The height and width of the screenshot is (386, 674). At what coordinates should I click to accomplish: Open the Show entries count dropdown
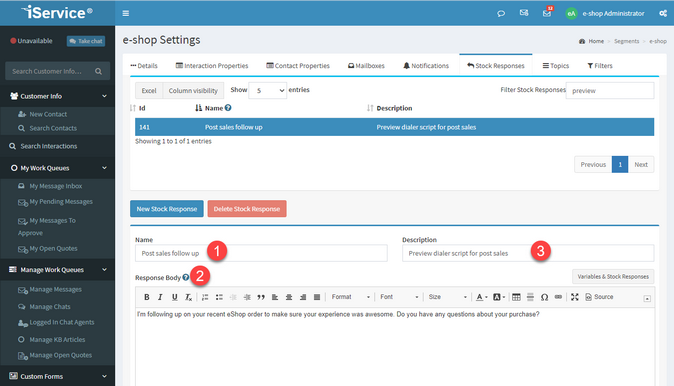pos(267,90)
